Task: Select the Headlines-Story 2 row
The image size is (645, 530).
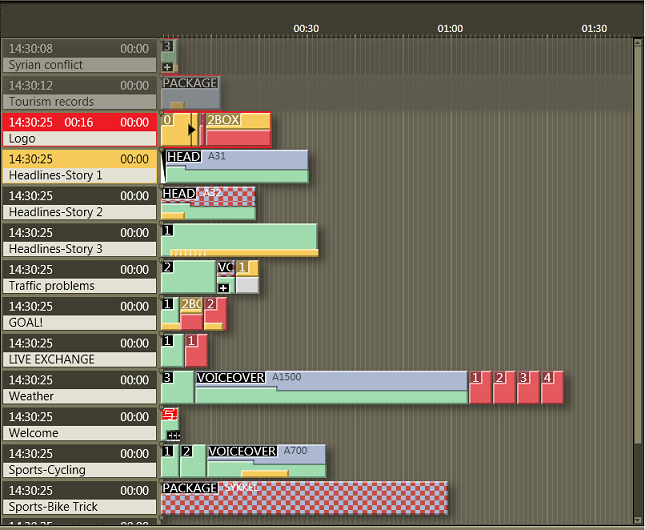Action: (79, 203)
